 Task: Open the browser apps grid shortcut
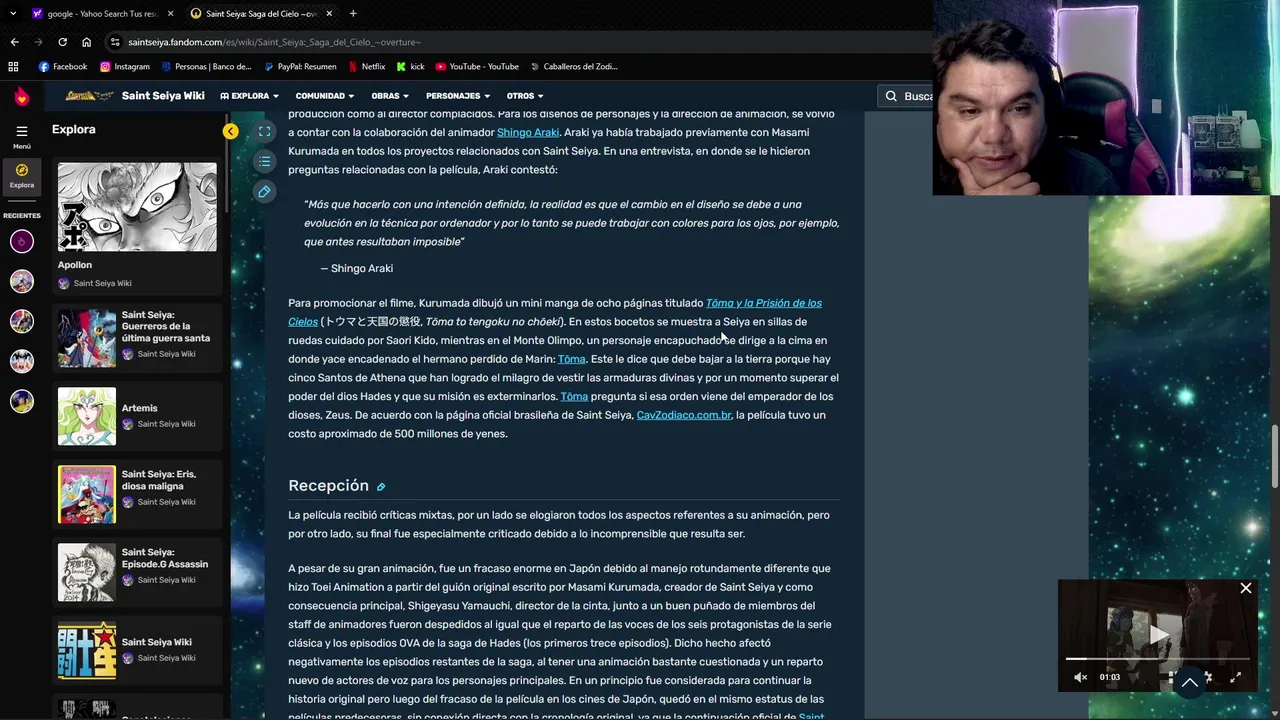13,67
